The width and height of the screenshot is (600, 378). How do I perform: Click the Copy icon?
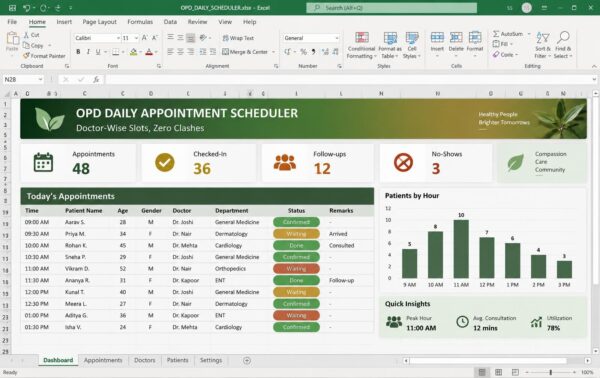[26, 46]
